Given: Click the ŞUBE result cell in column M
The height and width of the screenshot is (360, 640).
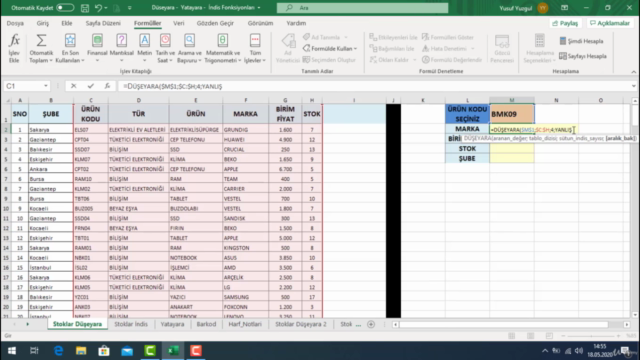Looking at the screenshot, I should click(512, 158).
